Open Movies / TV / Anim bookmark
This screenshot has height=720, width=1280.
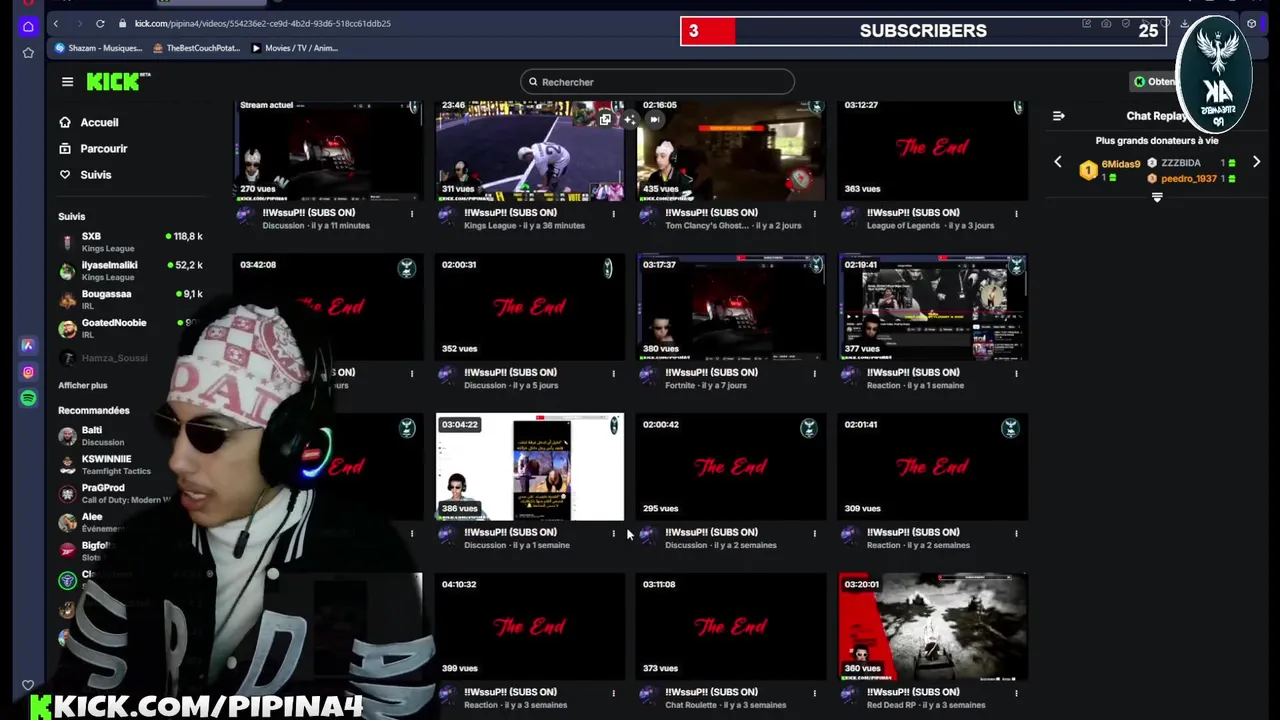click(295, 48)
